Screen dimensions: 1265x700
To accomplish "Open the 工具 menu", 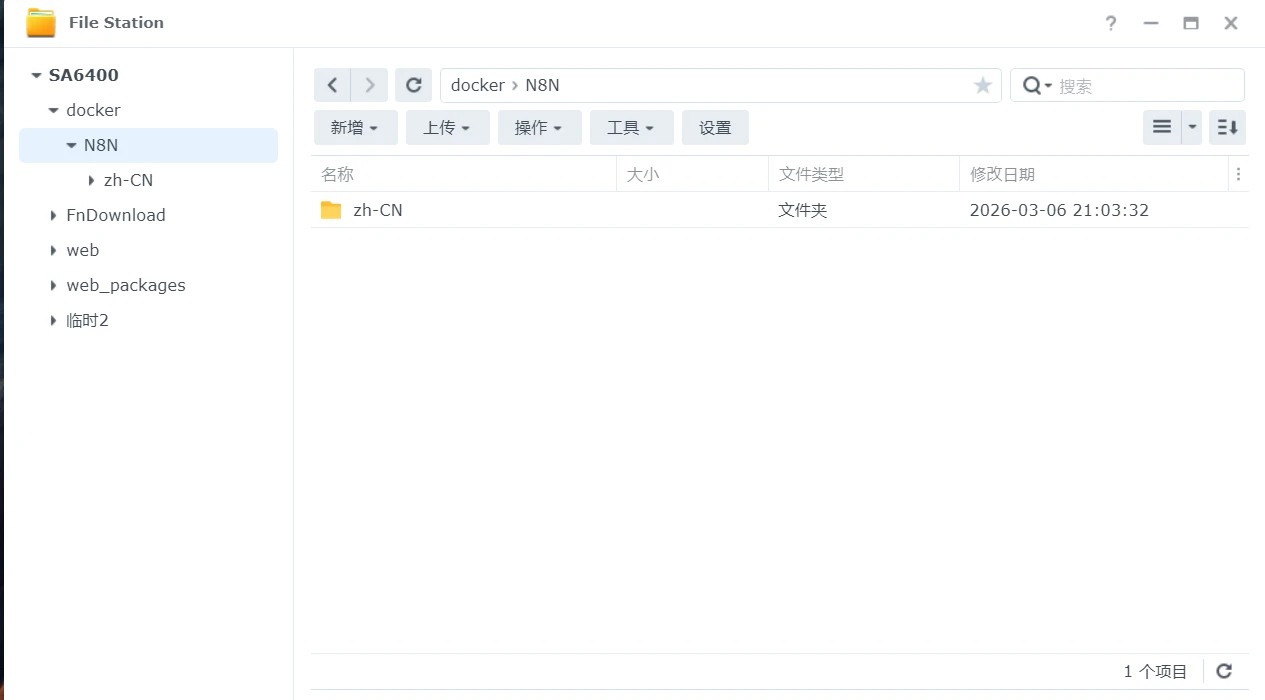I will (x=631, y=127).
